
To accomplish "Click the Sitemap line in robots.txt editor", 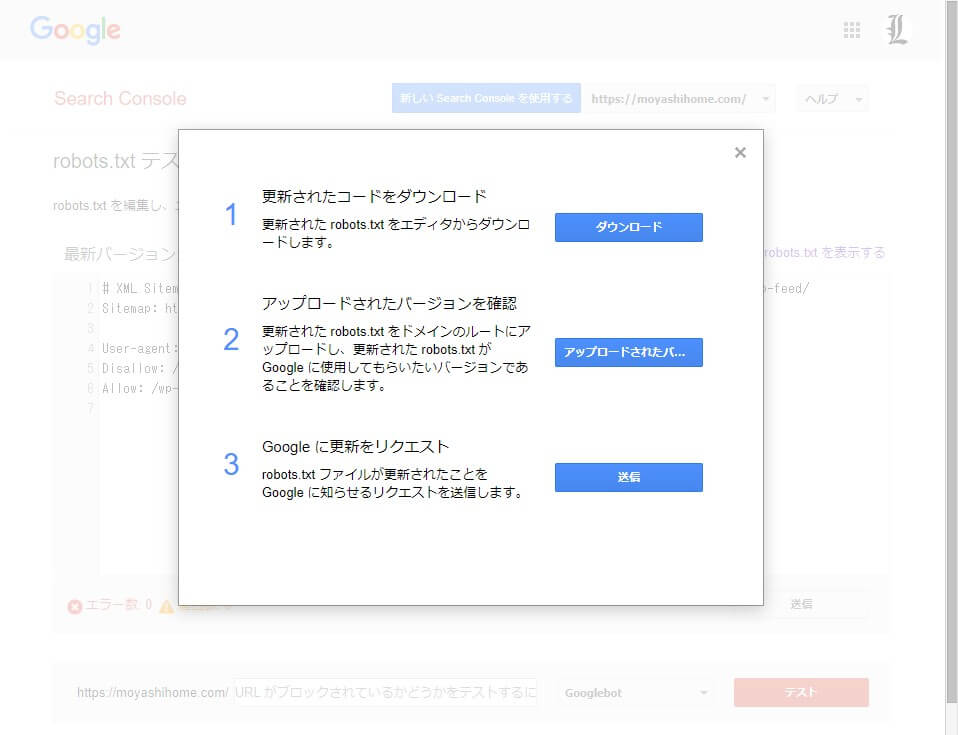I will [x=140, y=308].
